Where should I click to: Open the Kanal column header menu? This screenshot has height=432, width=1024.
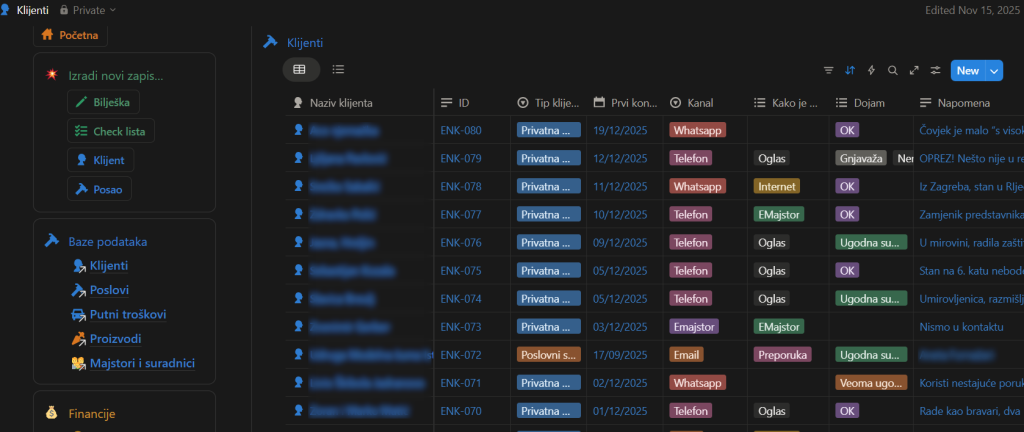point(700,103)
